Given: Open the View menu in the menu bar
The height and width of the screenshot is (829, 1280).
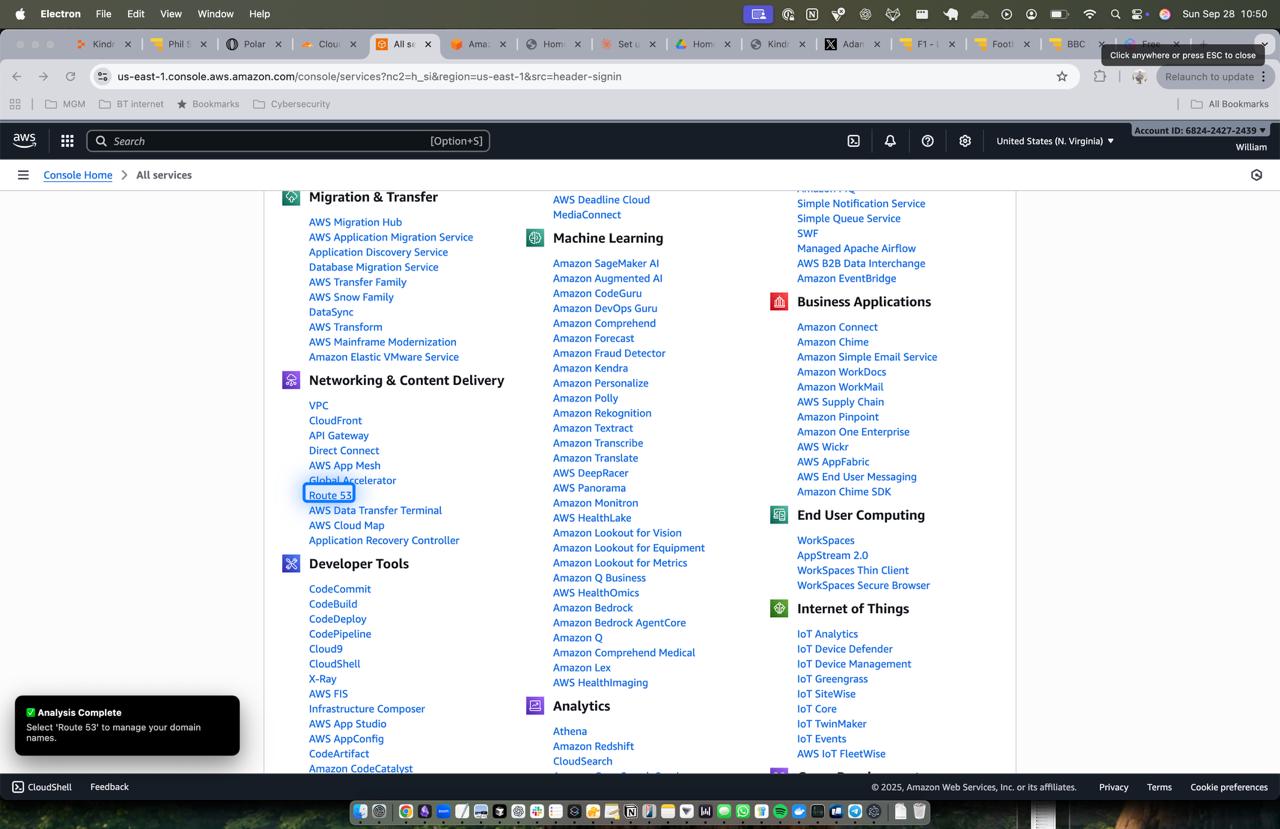Looking at the screenshot, I should [x=170, y=14].
